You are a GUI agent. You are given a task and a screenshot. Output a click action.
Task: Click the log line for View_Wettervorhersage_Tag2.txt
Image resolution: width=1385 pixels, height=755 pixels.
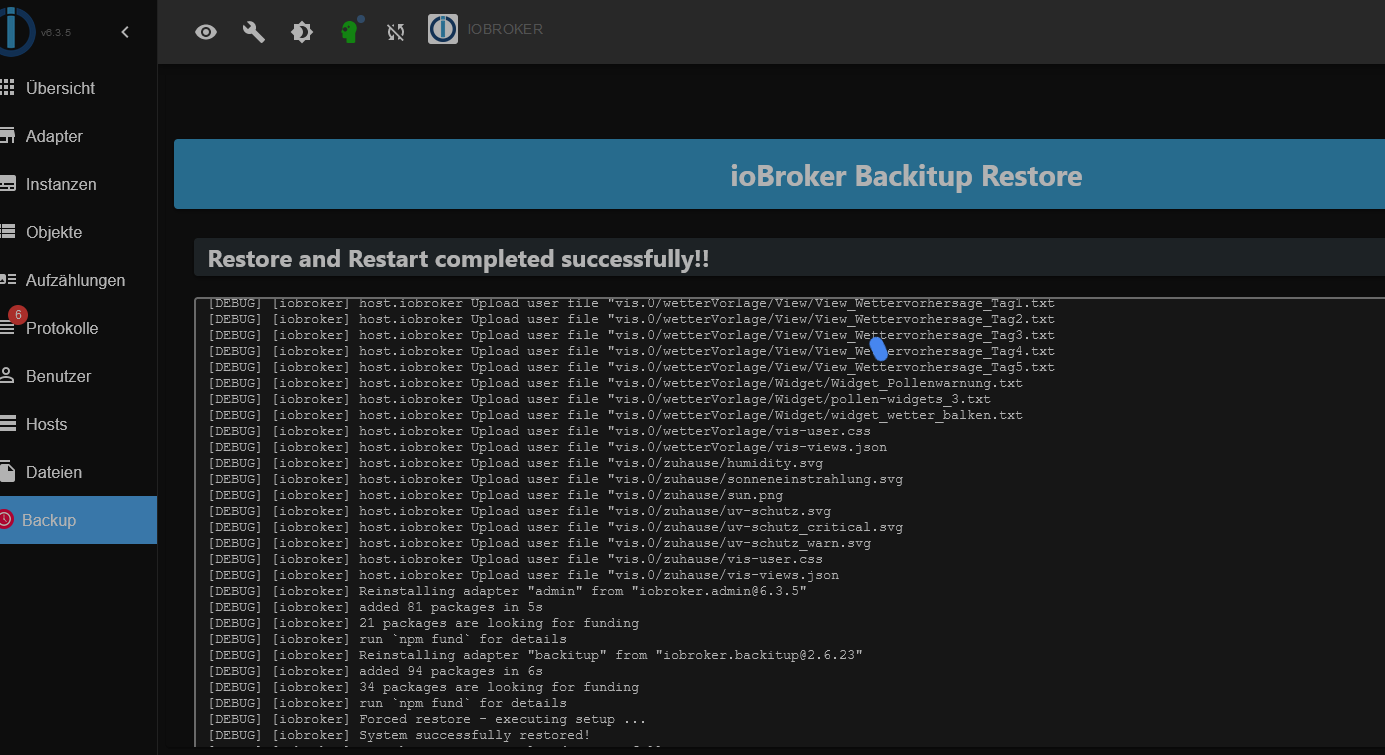point(631,319)
